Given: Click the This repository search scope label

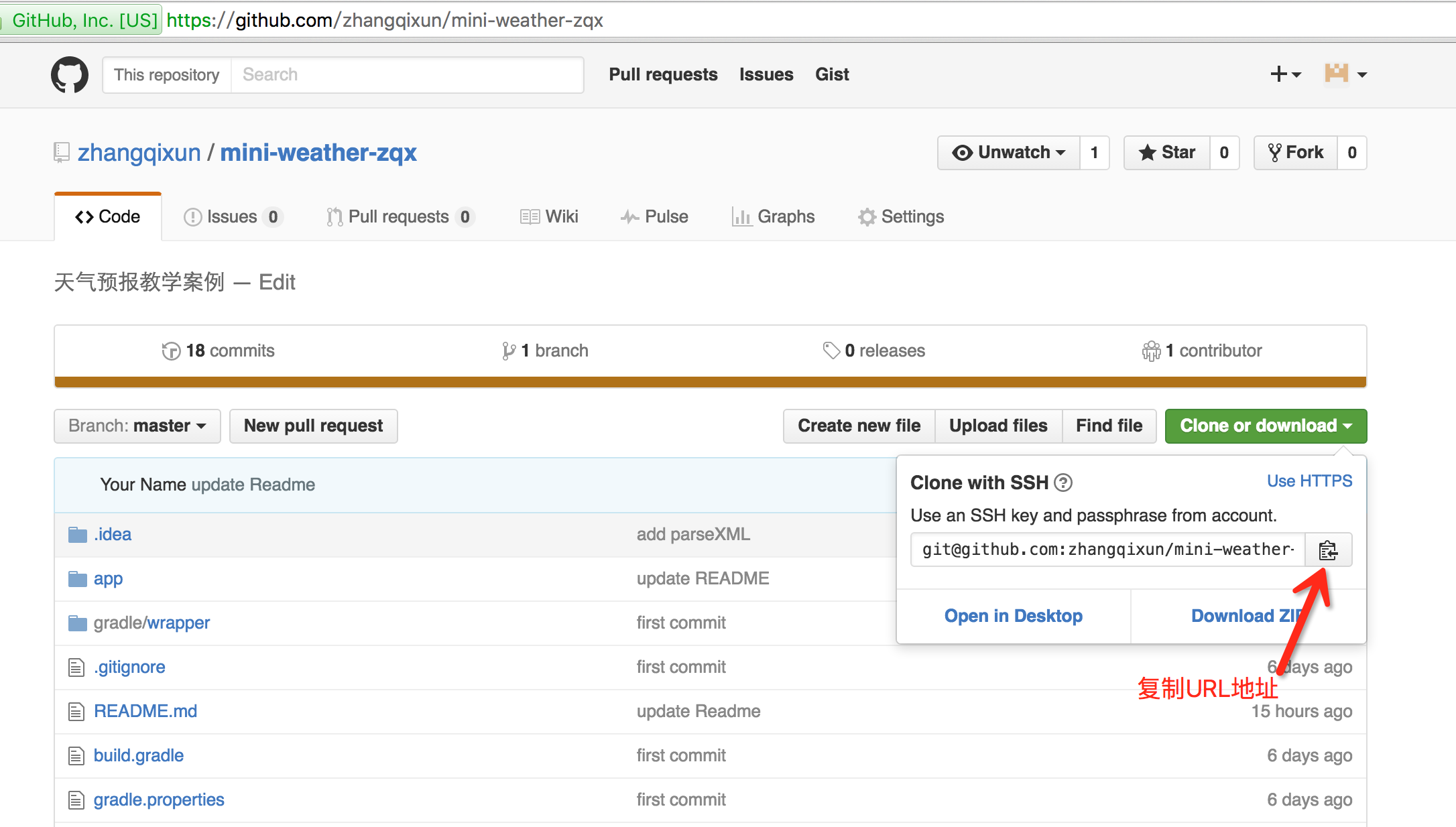Looking at the screenshot, I should pos(167,74).
